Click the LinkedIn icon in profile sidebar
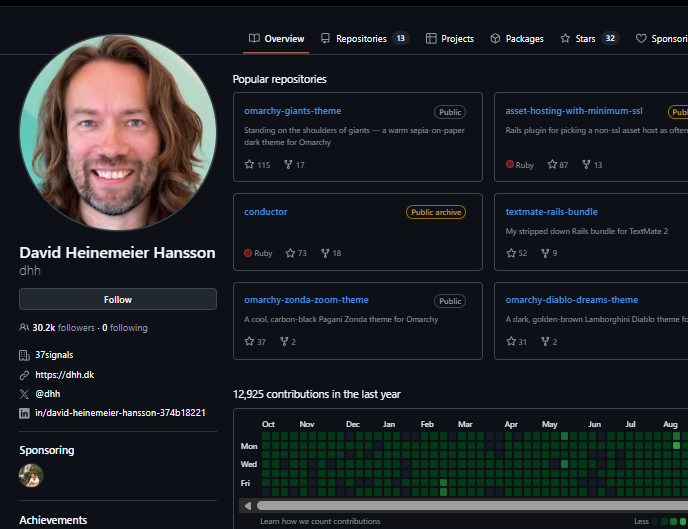The image size is (688, 529). (x=24, y=413)
